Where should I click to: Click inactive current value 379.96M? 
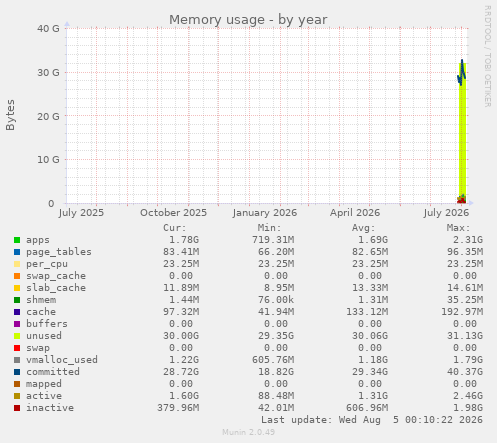pyautogui.click(x=178, y=408)
